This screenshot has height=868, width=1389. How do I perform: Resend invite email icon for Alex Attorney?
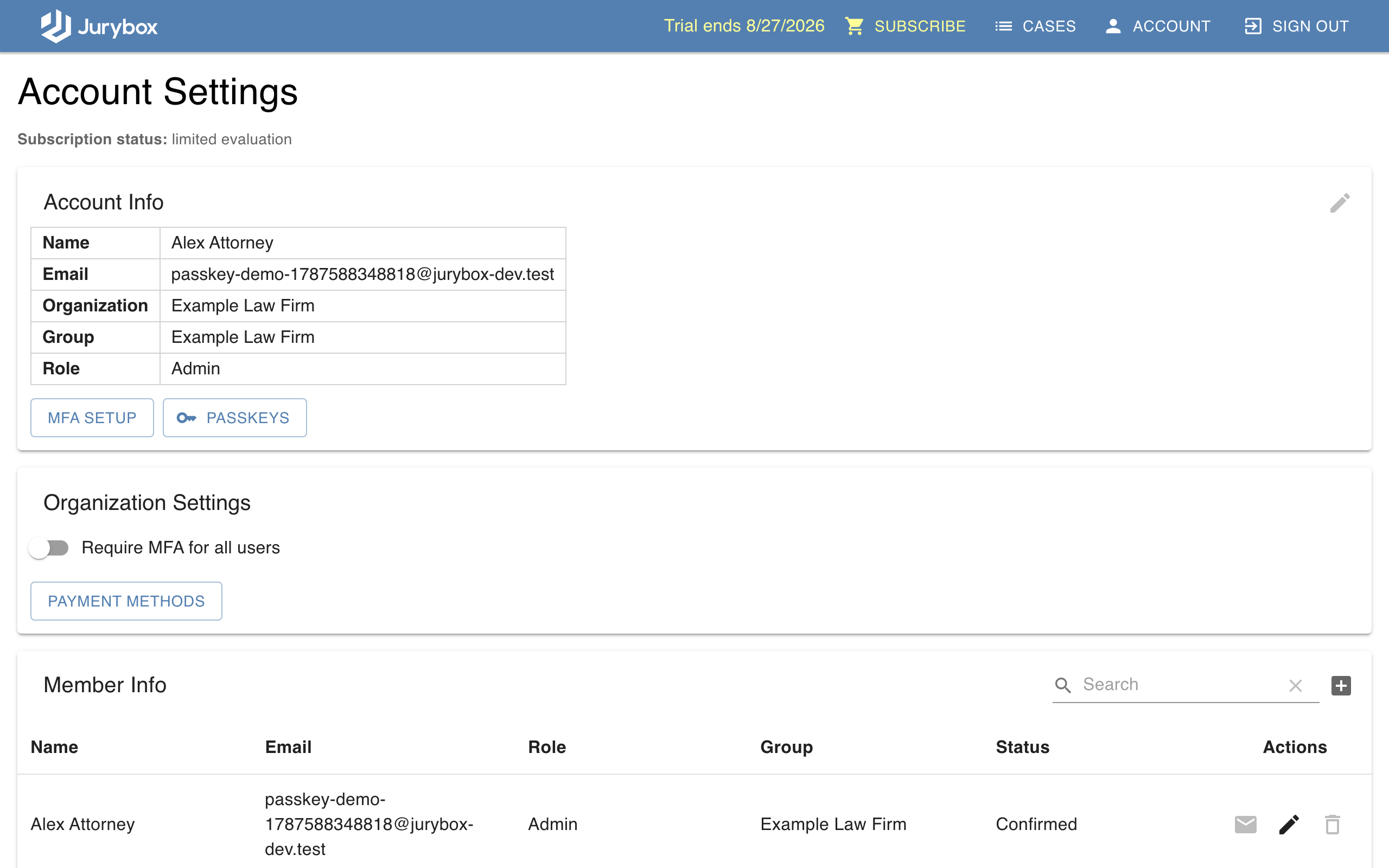pos(1246,825)
